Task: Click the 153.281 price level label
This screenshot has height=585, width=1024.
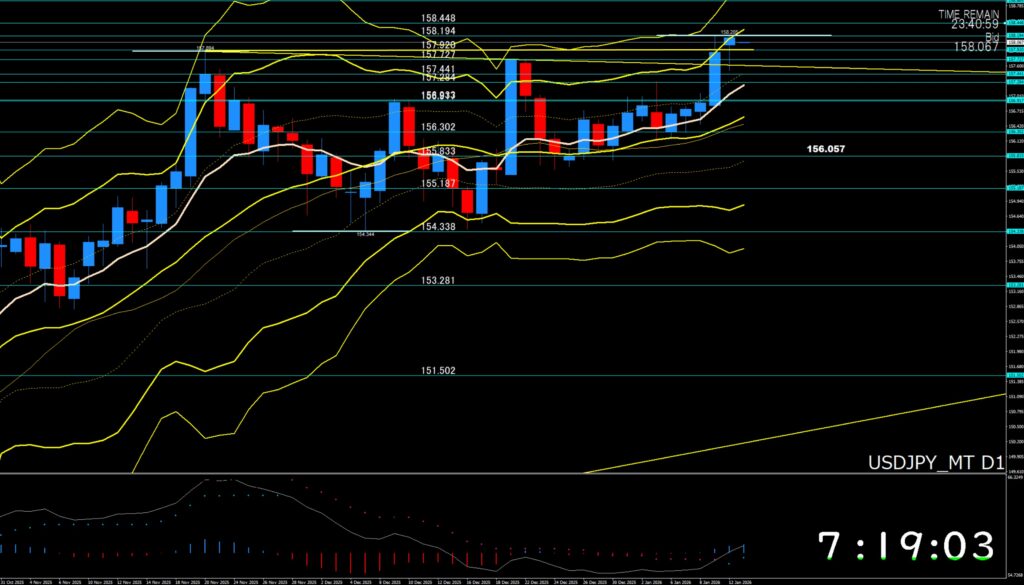Action: [x=439, y=280]
